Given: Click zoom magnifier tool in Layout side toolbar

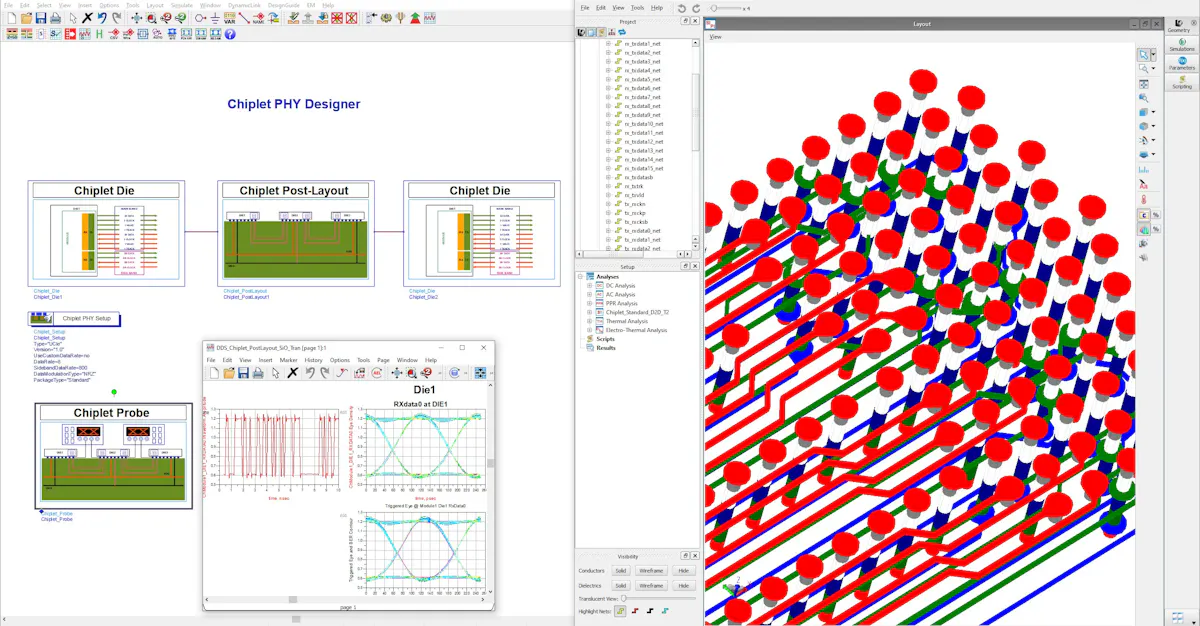Looking at the screenshot, I should [1144, 68].
